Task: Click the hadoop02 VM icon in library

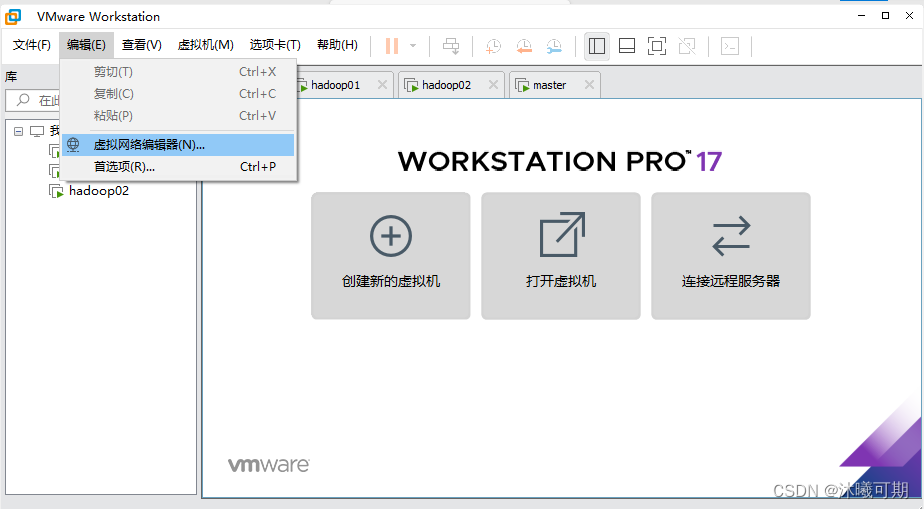Action: pos(56,191)
